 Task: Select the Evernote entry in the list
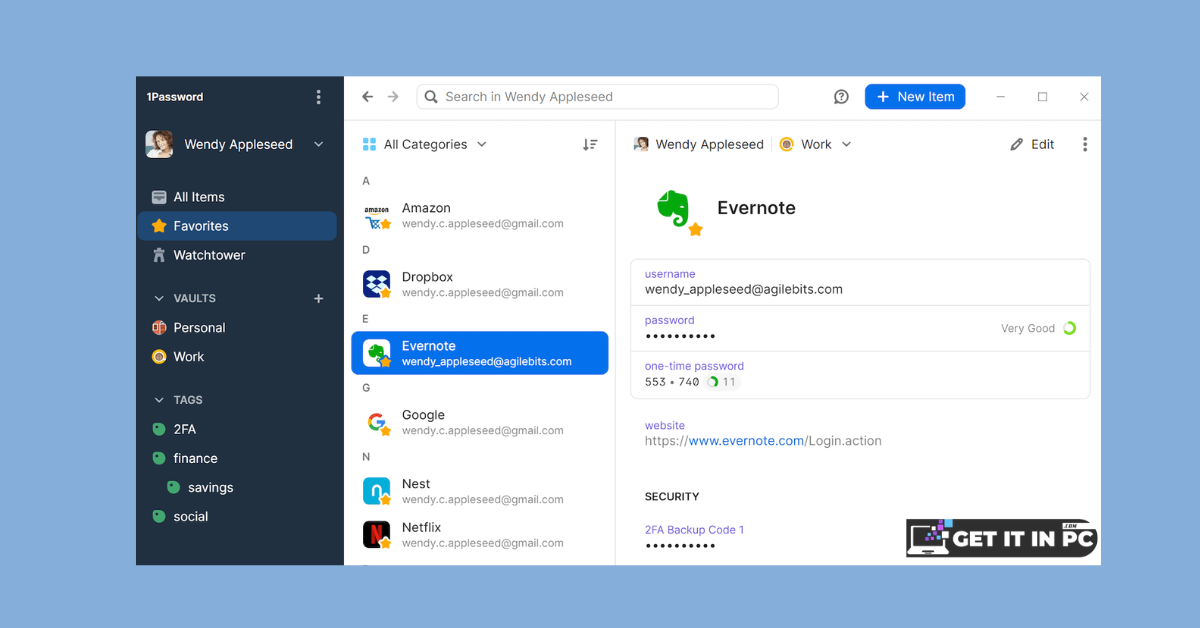pos(480,353)
